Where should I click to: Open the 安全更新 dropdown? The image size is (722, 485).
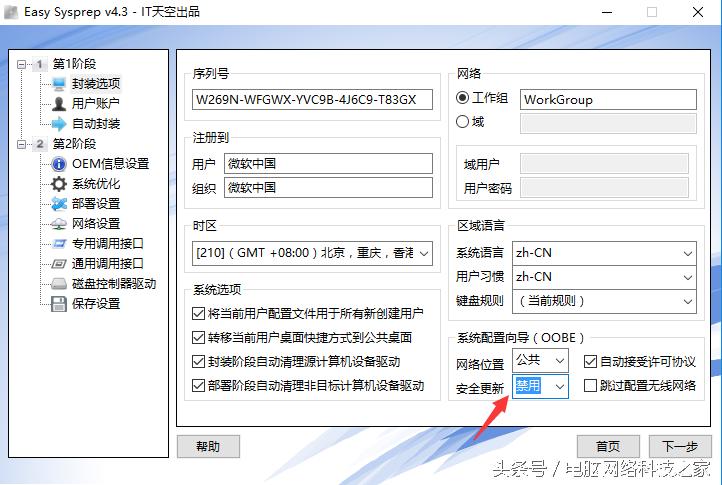coord(559,386)
